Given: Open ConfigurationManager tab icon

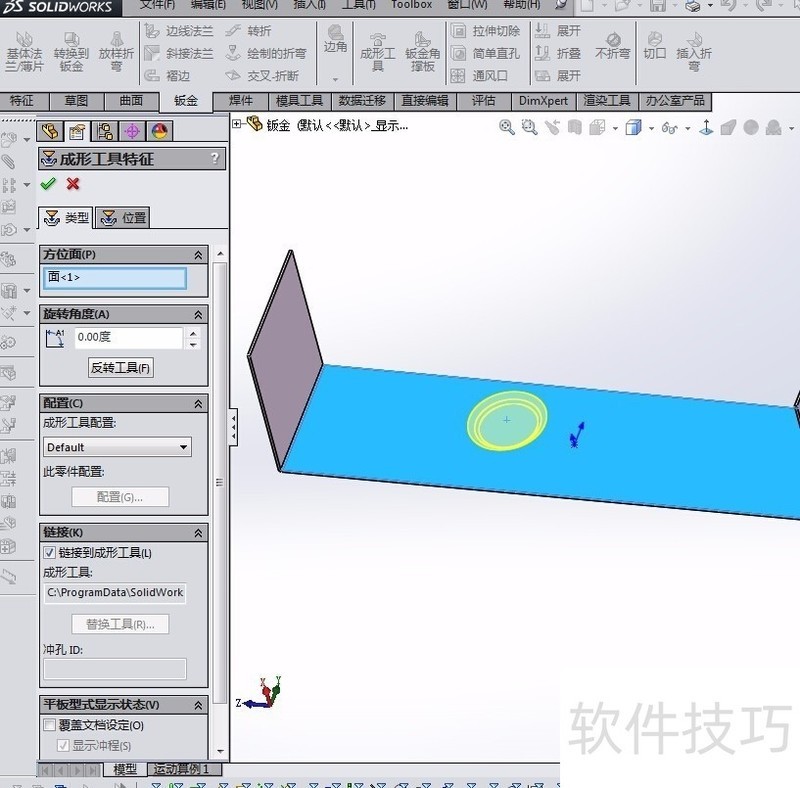Looking at the screenshot, I should click(105, 132).
